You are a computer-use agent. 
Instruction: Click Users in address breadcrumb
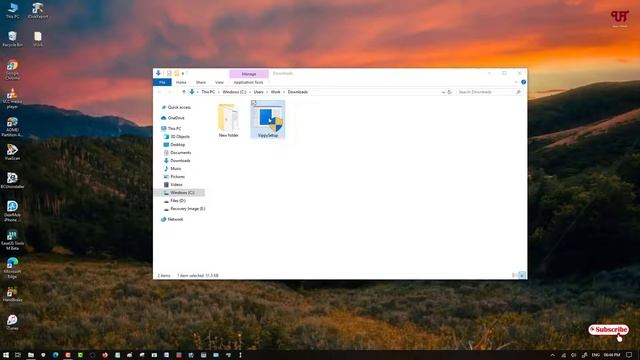pos(258,92)
